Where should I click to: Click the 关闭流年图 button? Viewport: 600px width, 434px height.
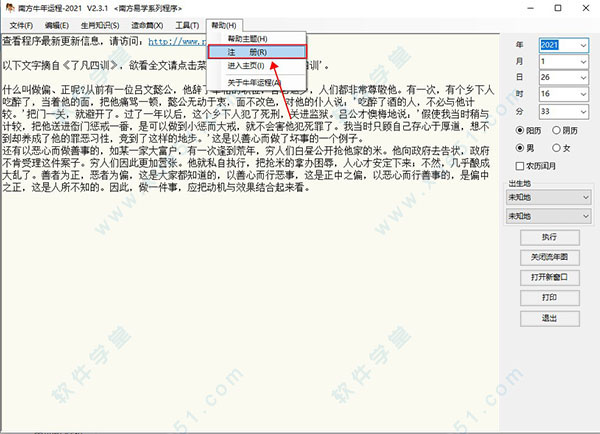coord(549,257)
